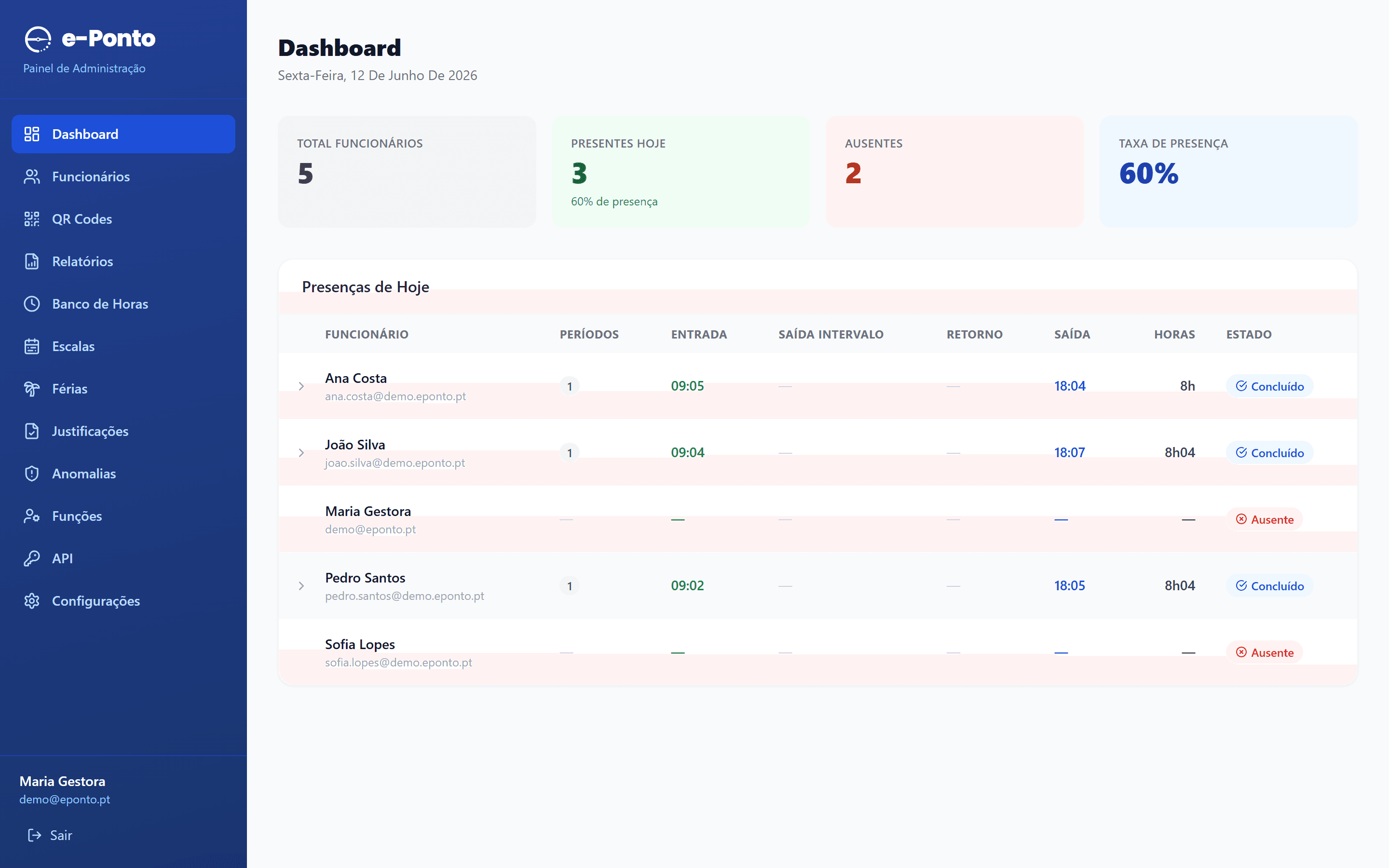The image size is (1389, 868).
Task: Open the Relatórios menu item
Action: (123, 261)
